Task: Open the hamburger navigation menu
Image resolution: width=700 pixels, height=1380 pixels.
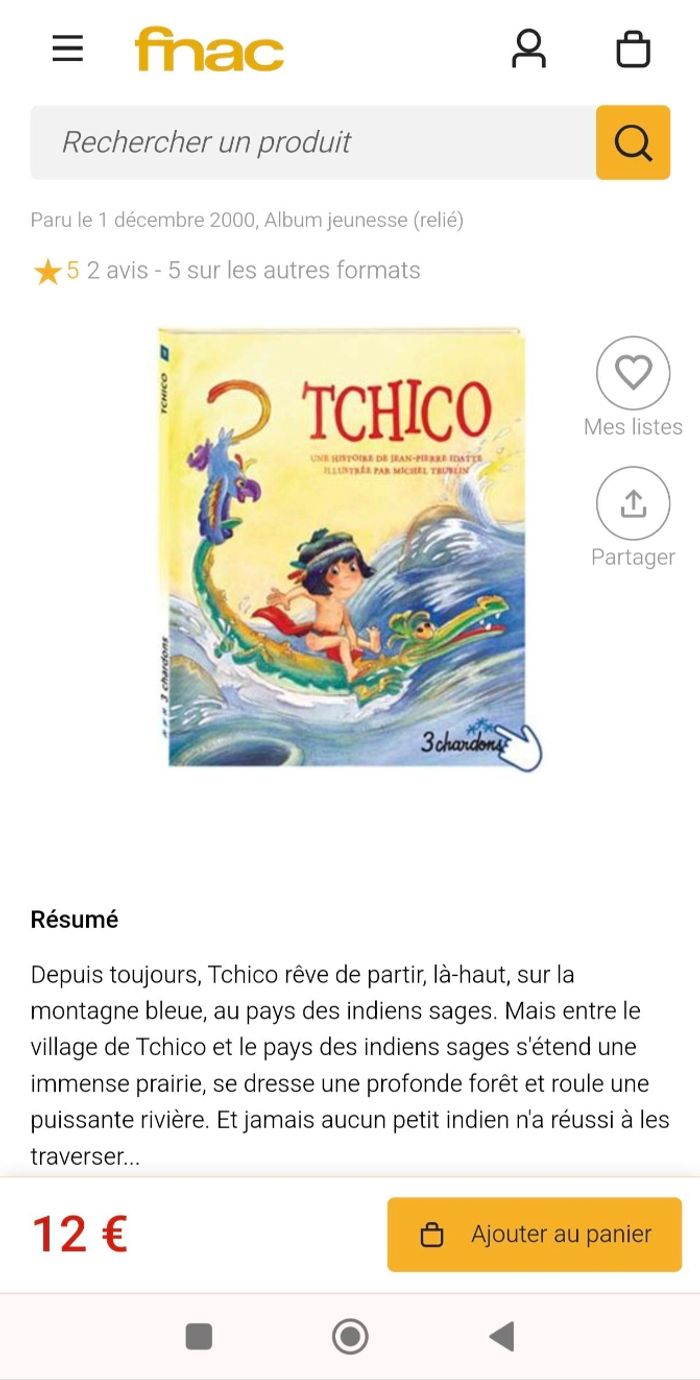Action: click(68, 48)
